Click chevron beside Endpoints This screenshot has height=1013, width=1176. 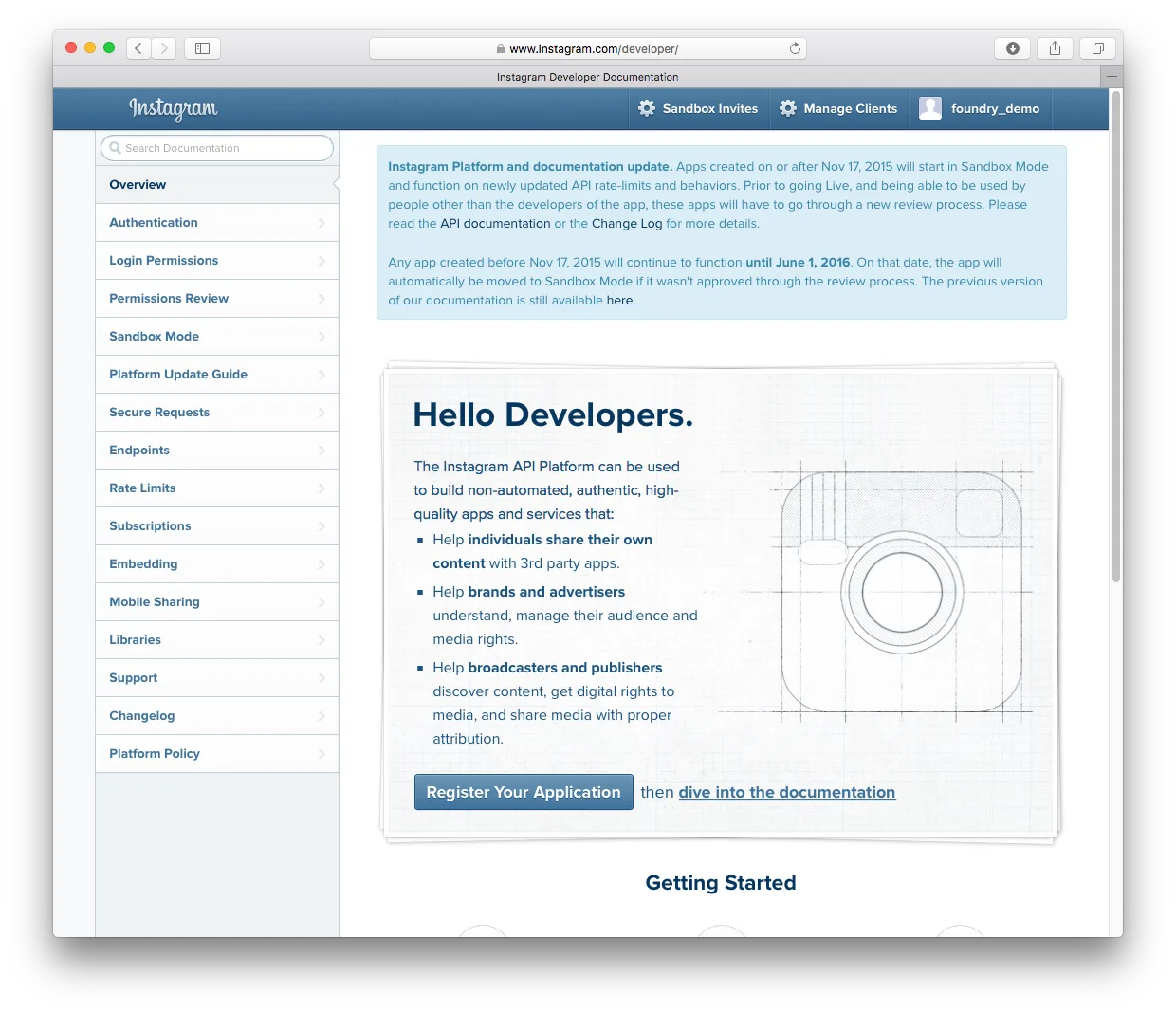tap(322, 451)
